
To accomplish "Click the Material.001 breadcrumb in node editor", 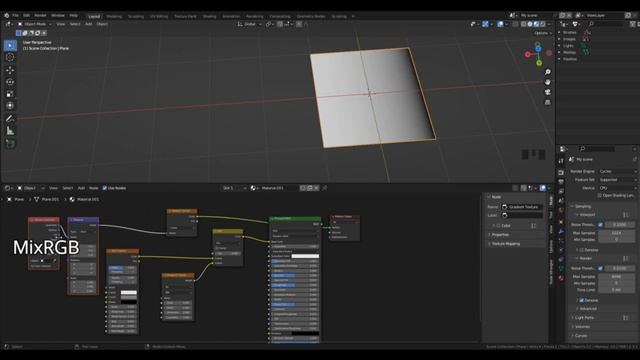I will [x=84, y=200].
